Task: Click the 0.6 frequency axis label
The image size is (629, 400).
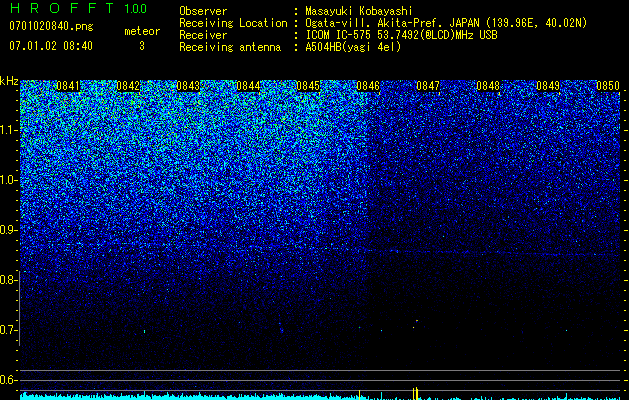Action: pyautogui.click(x=7, y=380)
